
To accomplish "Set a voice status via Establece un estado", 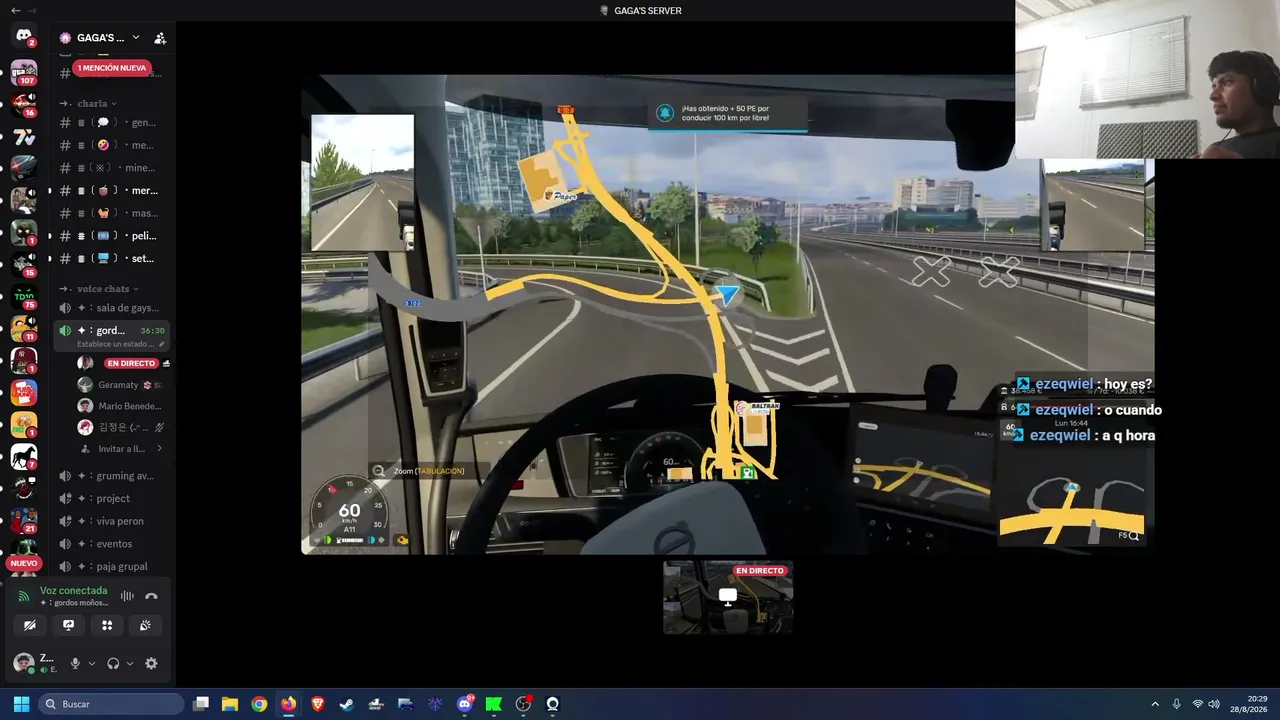I will point(121,344).
